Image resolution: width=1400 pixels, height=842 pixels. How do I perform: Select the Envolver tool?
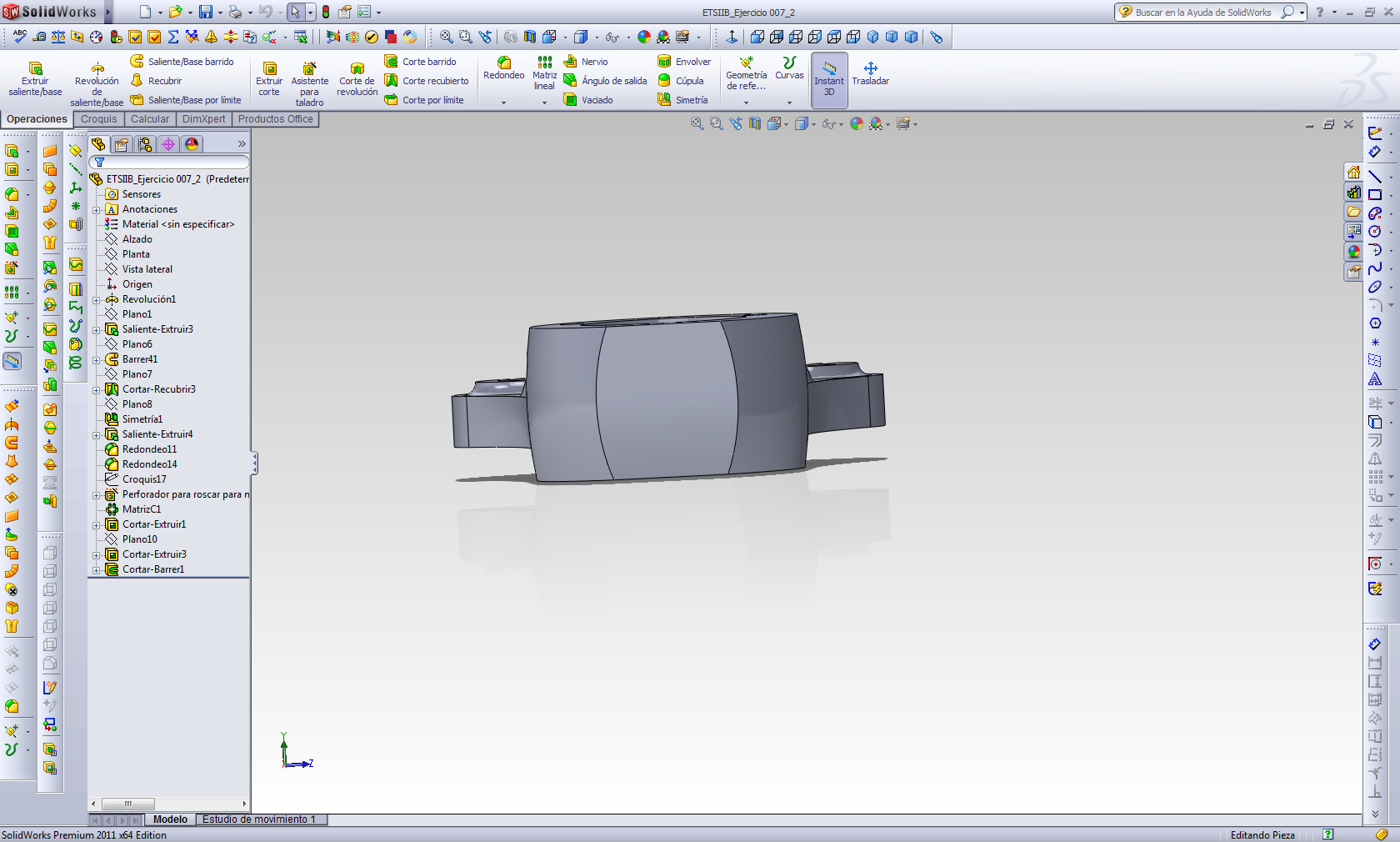click(684, 62)
